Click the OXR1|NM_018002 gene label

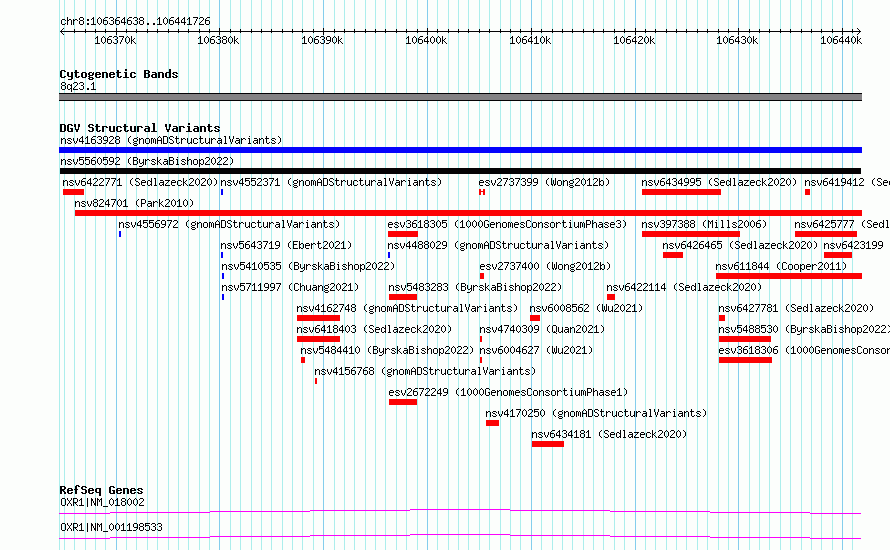[102, 502]
